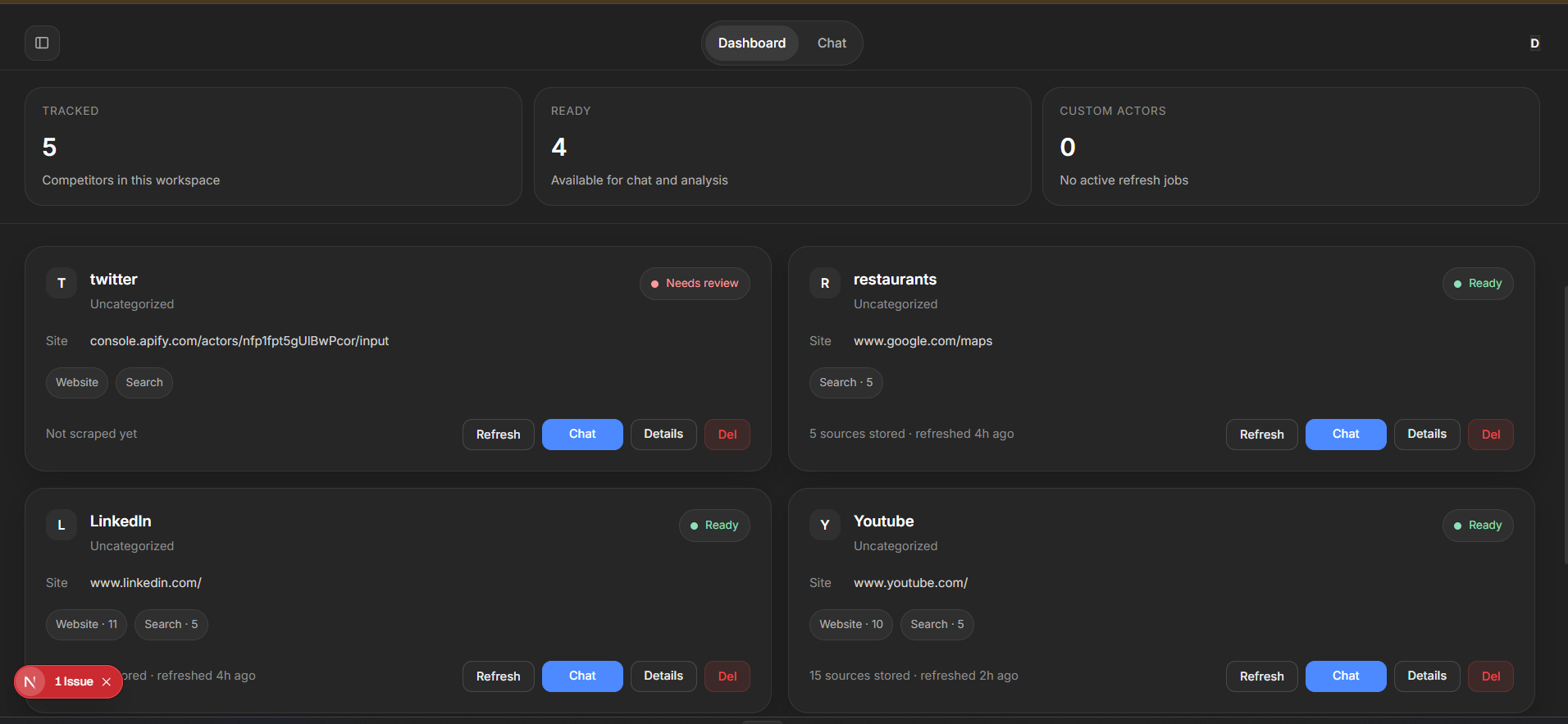Refresh the LinkedIn competitor
1568x724 pixels.
point(499,676)
